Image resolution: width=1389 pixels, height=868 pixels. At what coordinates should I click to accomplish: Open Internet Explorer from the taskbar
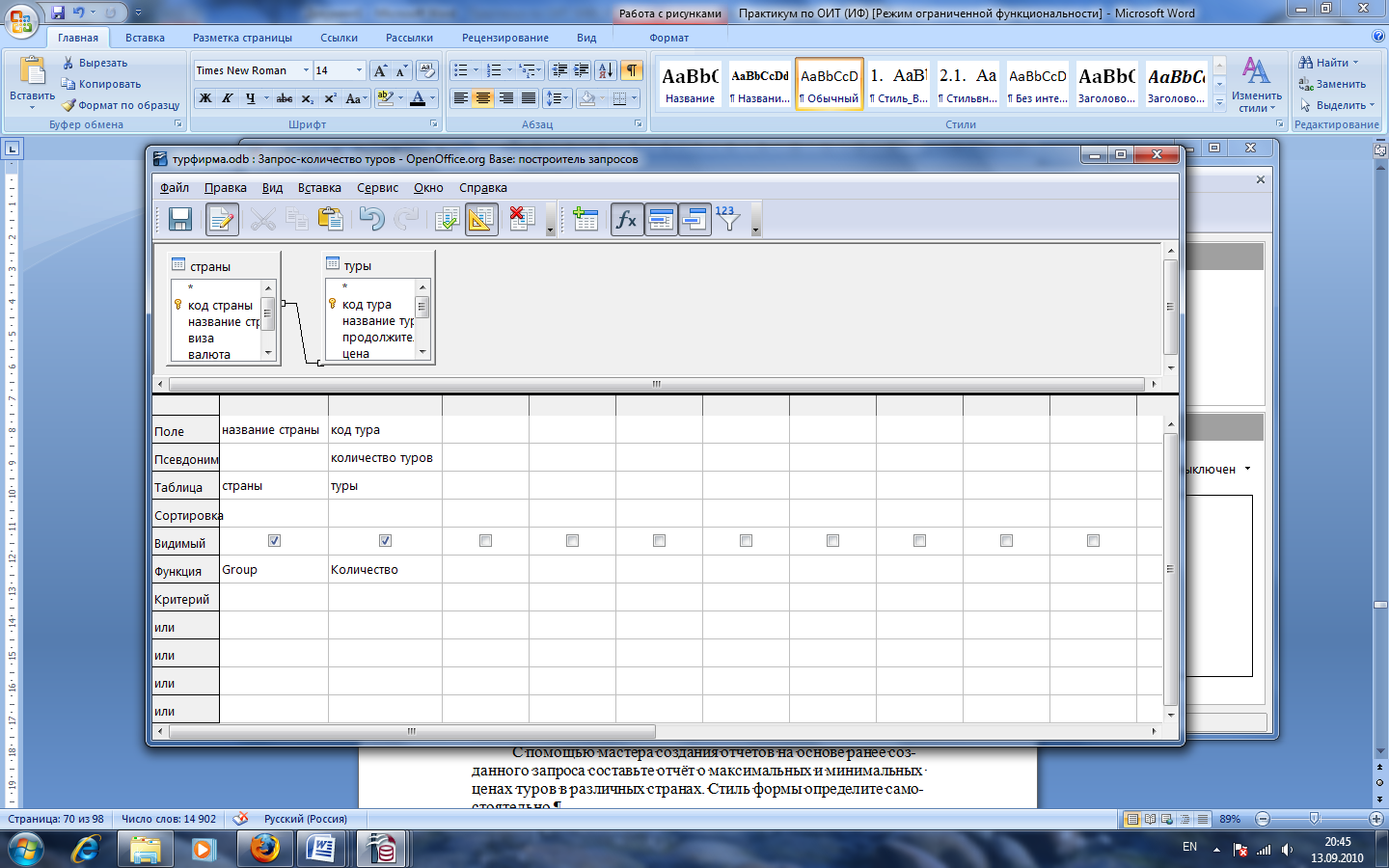pyautogui.click(x=86, y=849)
